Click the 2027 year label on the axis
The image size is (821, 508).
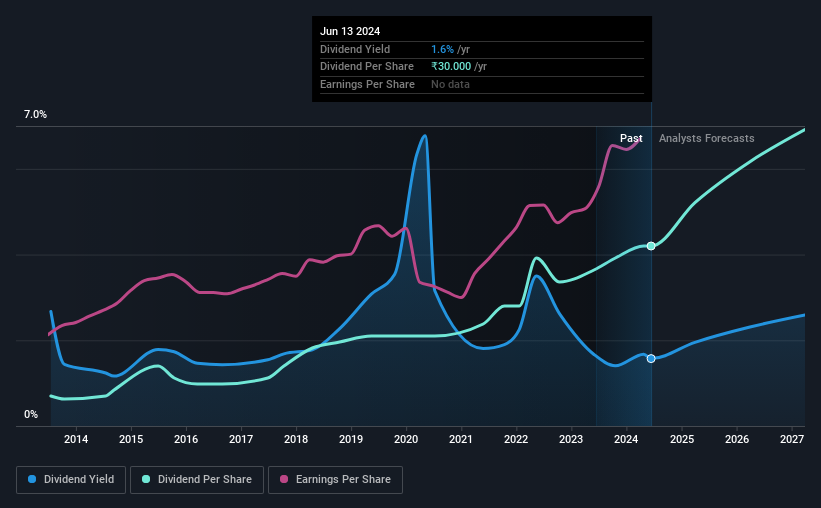pos(792,439)
